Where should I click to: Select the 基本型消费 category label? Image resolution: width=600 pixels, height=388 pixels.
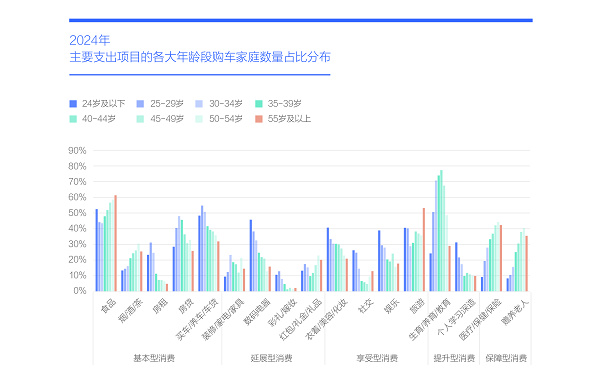[154, 358]
